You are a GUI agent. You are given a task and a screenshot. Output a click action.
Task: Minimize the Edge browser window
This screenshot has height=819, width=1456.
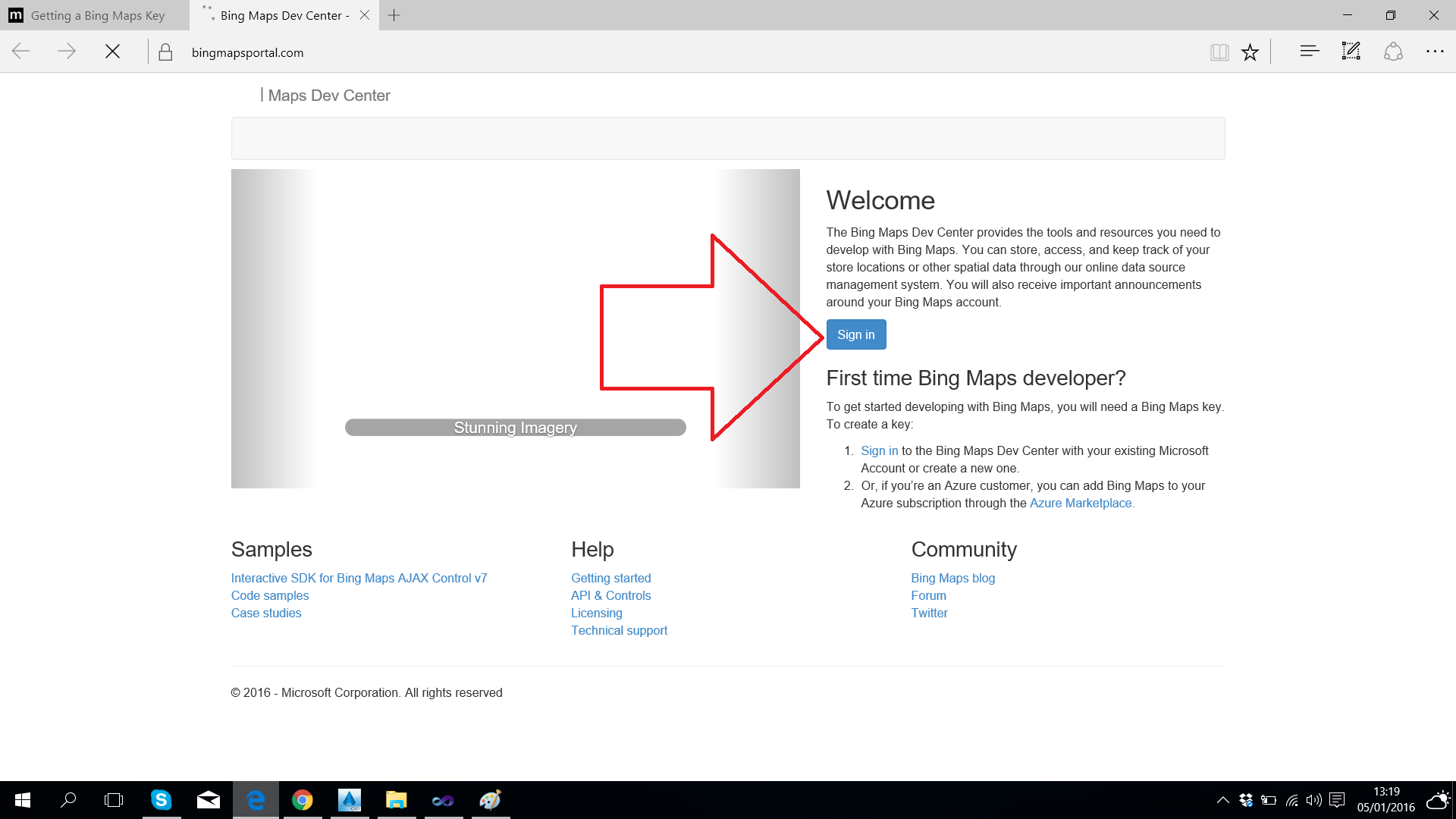[1348, 15]
